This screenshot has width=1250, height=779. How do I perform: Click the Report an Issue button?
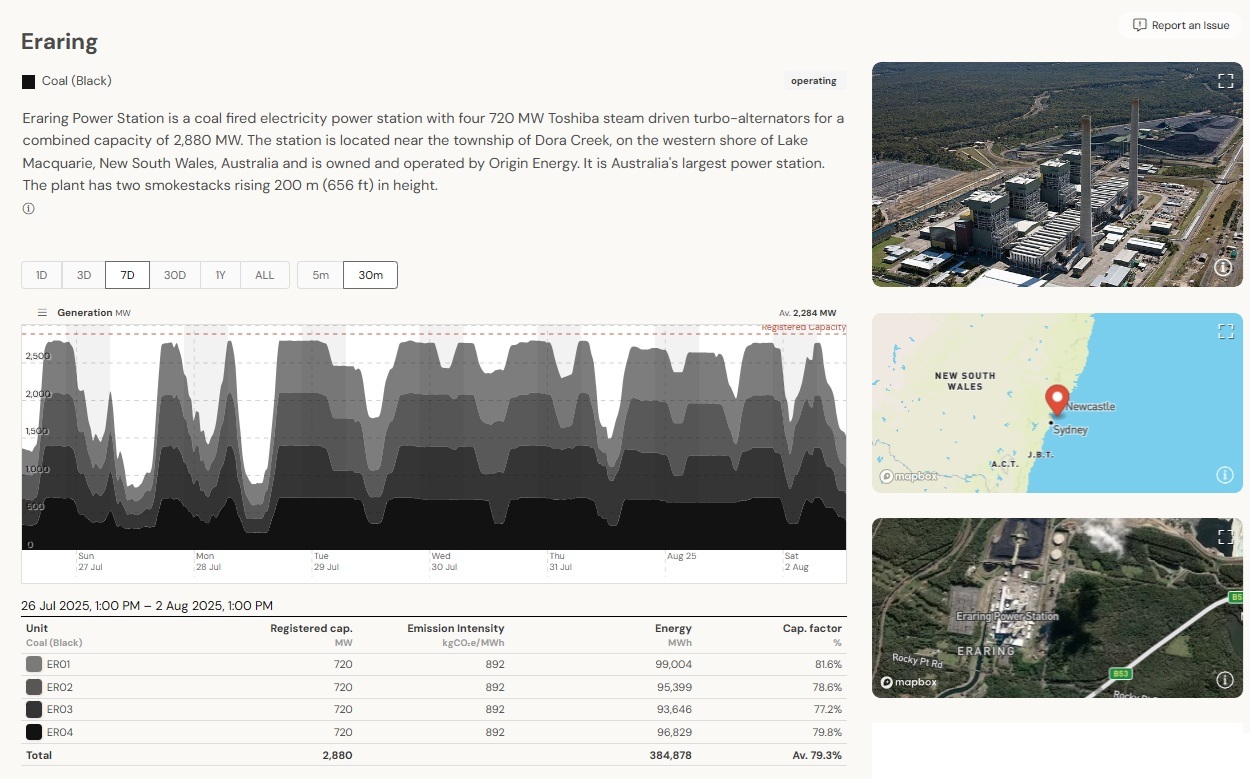click(x=1180, y=25)
